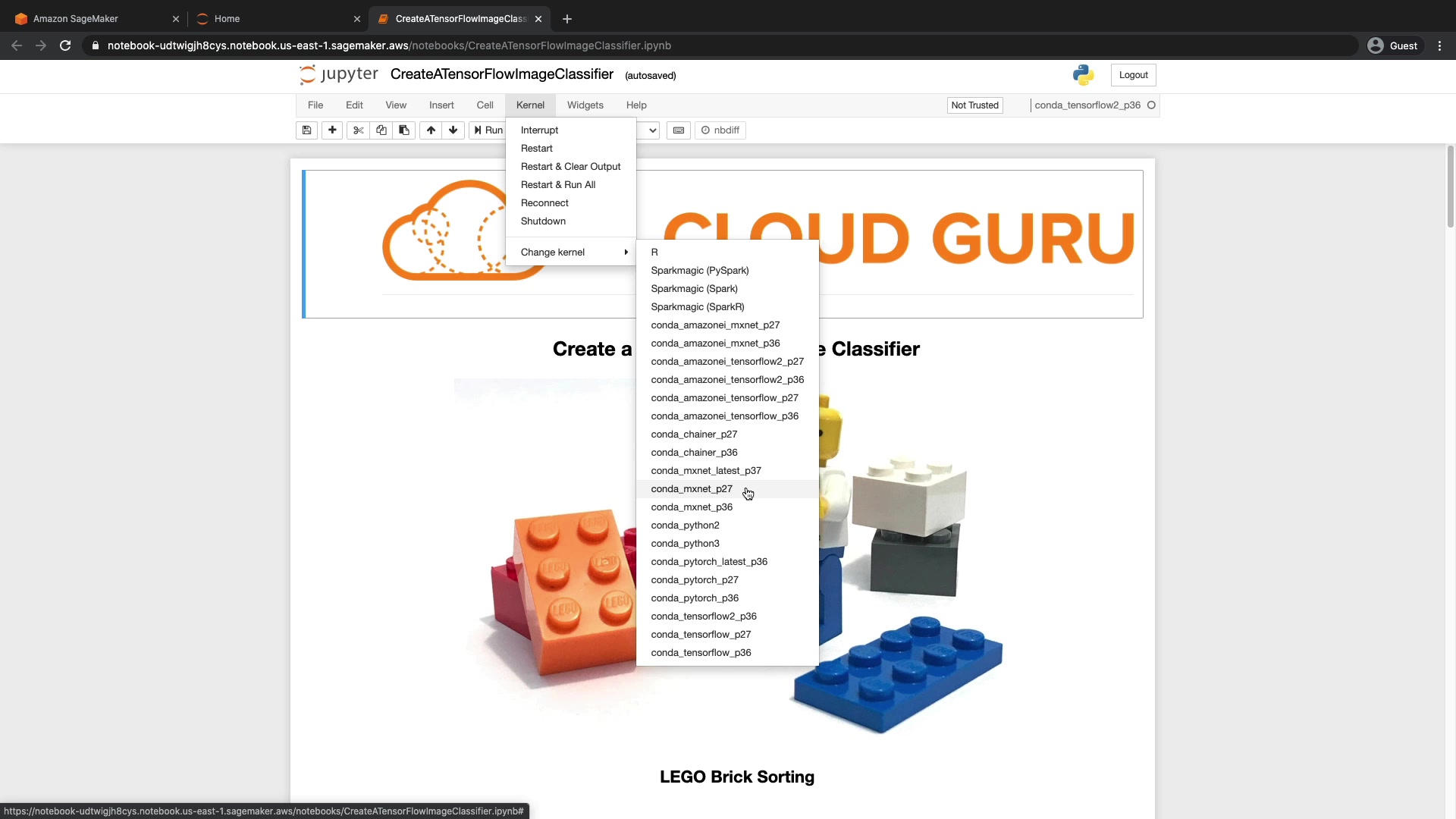Toggle the Not Trusted notebook indicator
This screenshot has height=819, width=1456.
click(x=974, y=105)
